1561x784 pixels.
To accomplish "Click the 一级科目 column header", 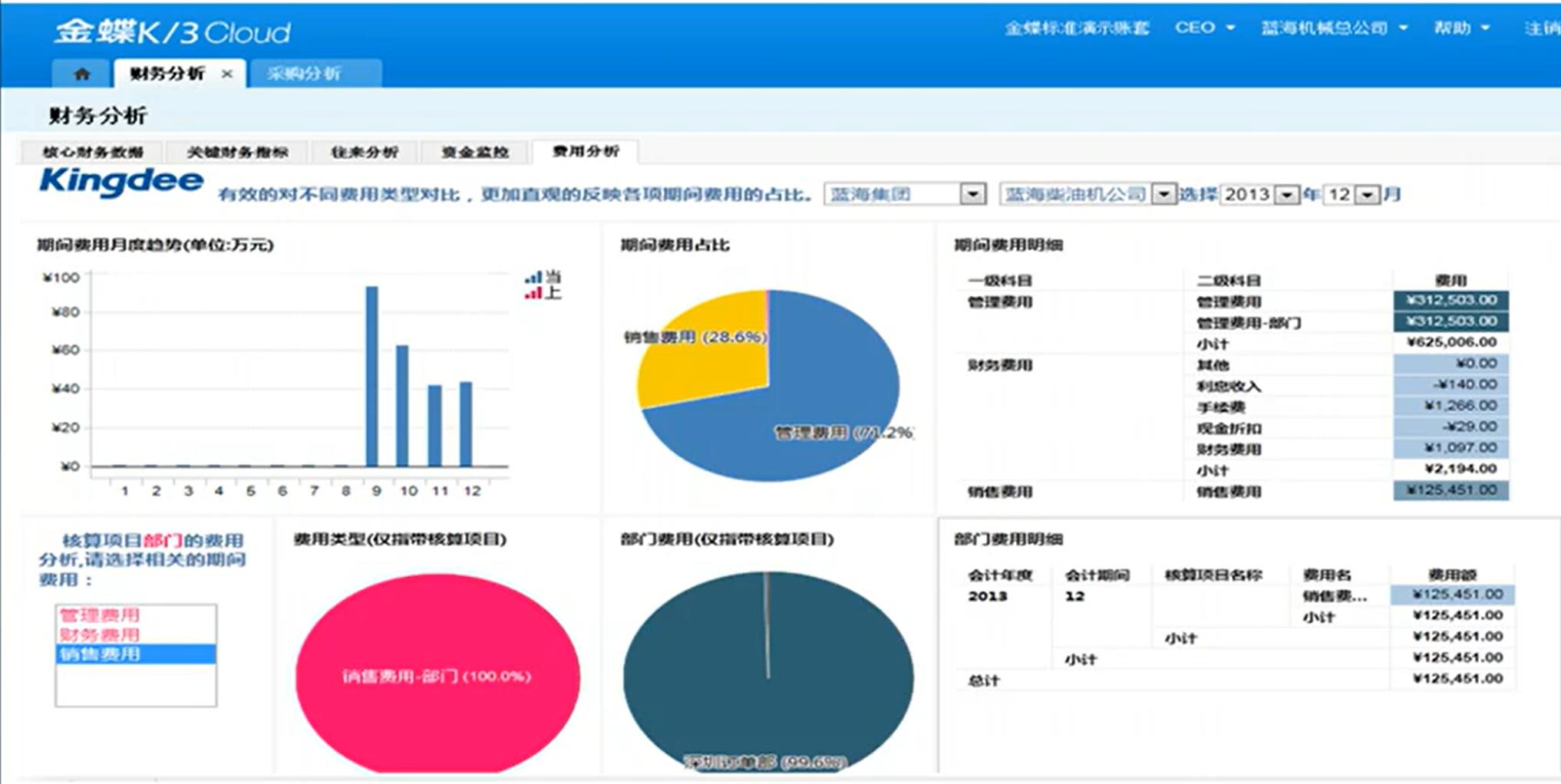I will tap(999, 281).
